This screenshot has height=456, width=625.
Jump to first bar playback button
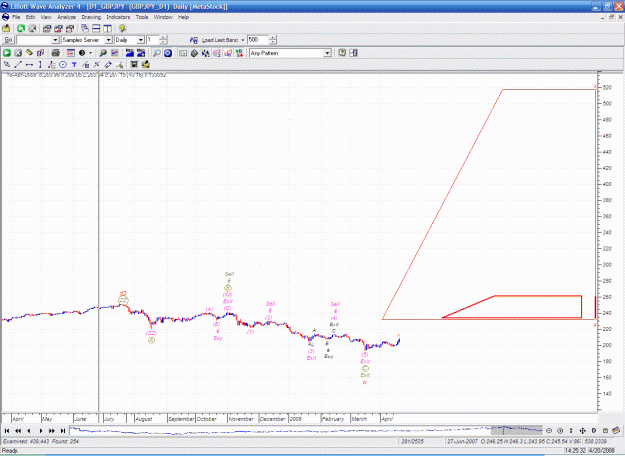[x=7, y=430]
